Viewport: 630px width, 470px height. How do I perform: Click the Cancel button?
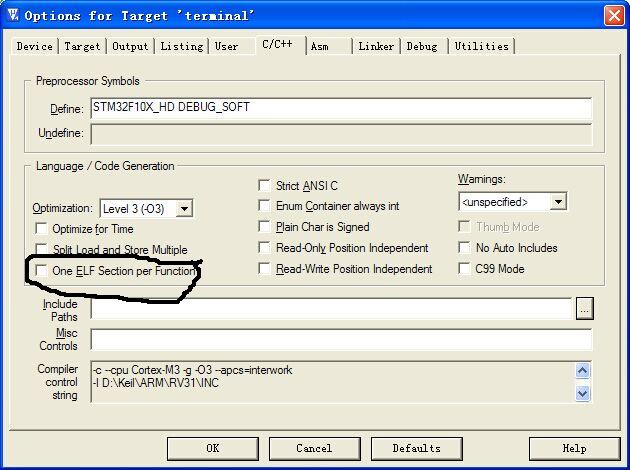pos(314,448)
